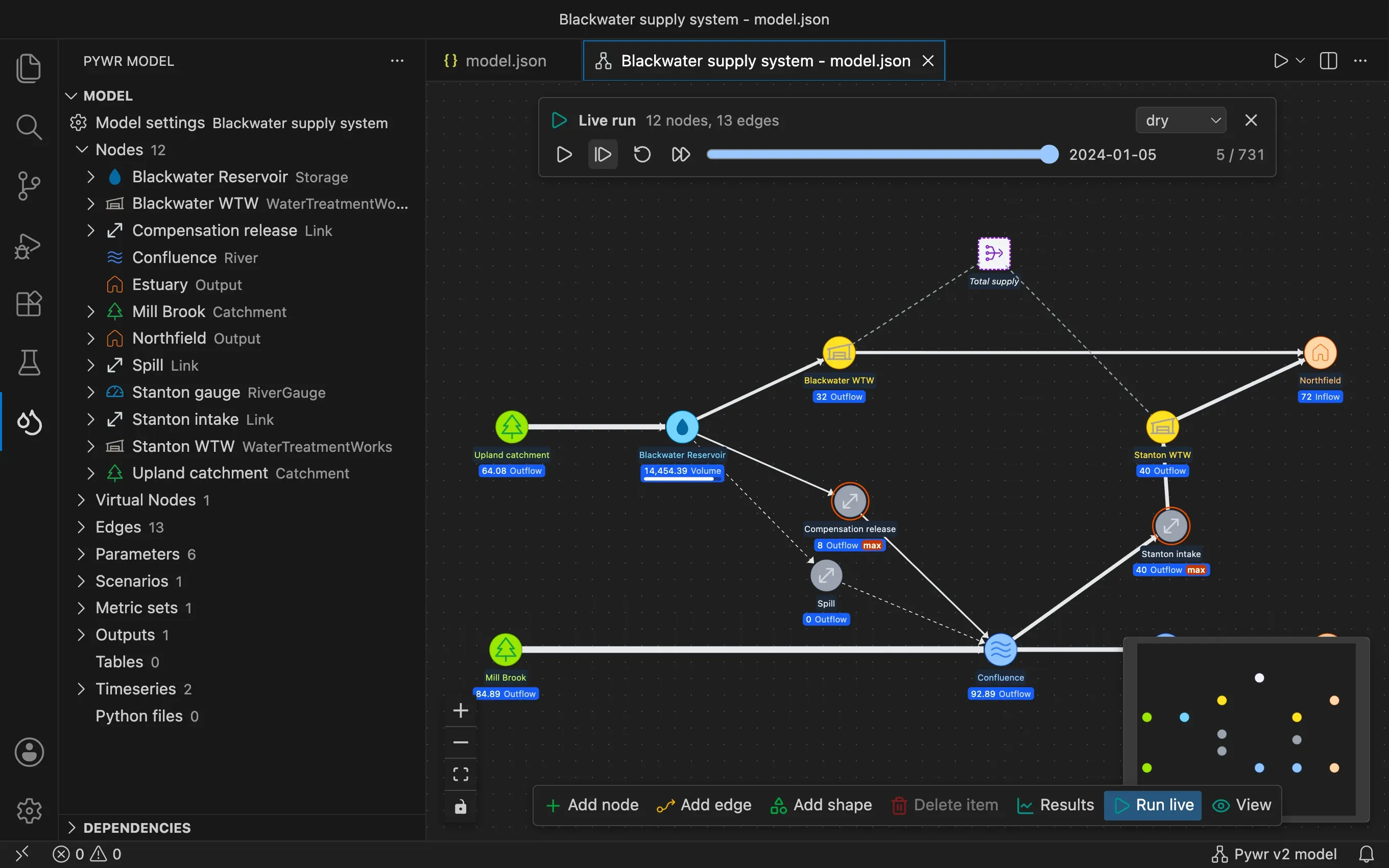
Task: Click the step forward playback button
Action: click(x=603, y=154)
